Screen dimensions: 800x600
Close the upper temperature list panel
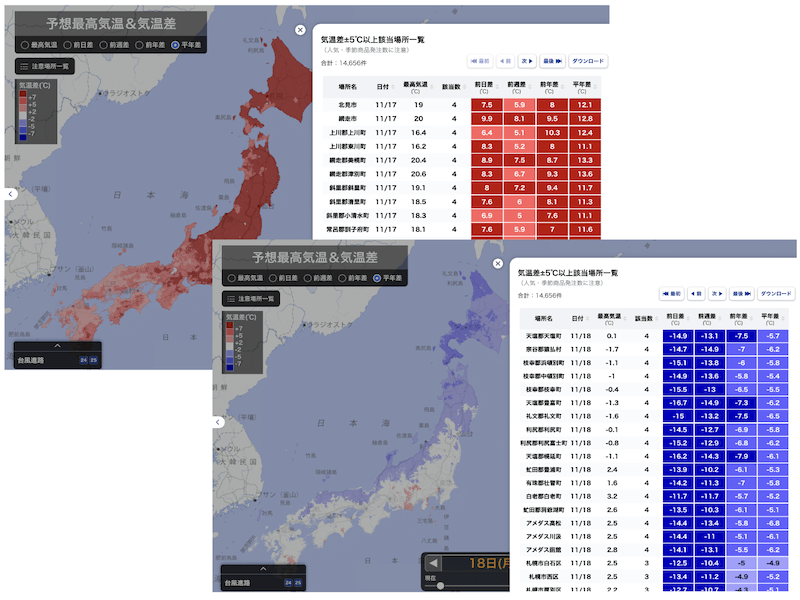tap(300, 30)
